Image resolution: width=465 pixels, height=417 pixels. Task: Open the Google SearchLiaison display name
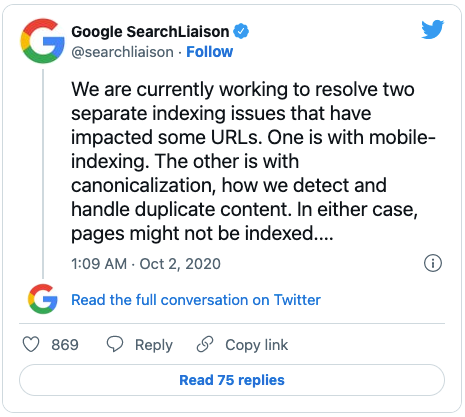(150, 32)
